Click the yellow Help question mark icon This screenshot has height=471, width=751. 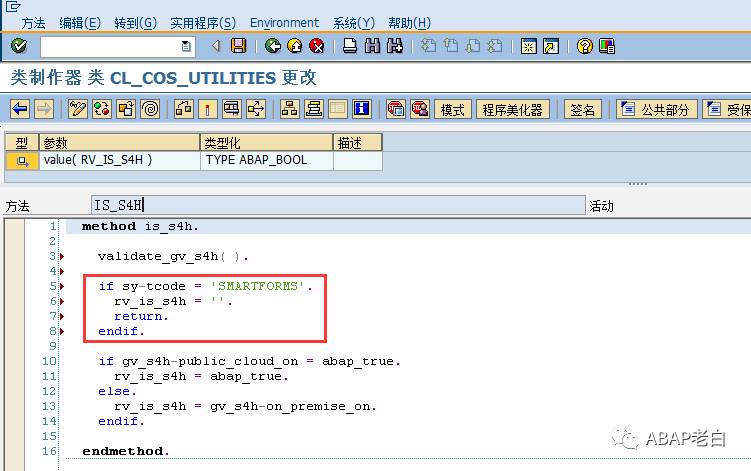[x=585, y=46]
